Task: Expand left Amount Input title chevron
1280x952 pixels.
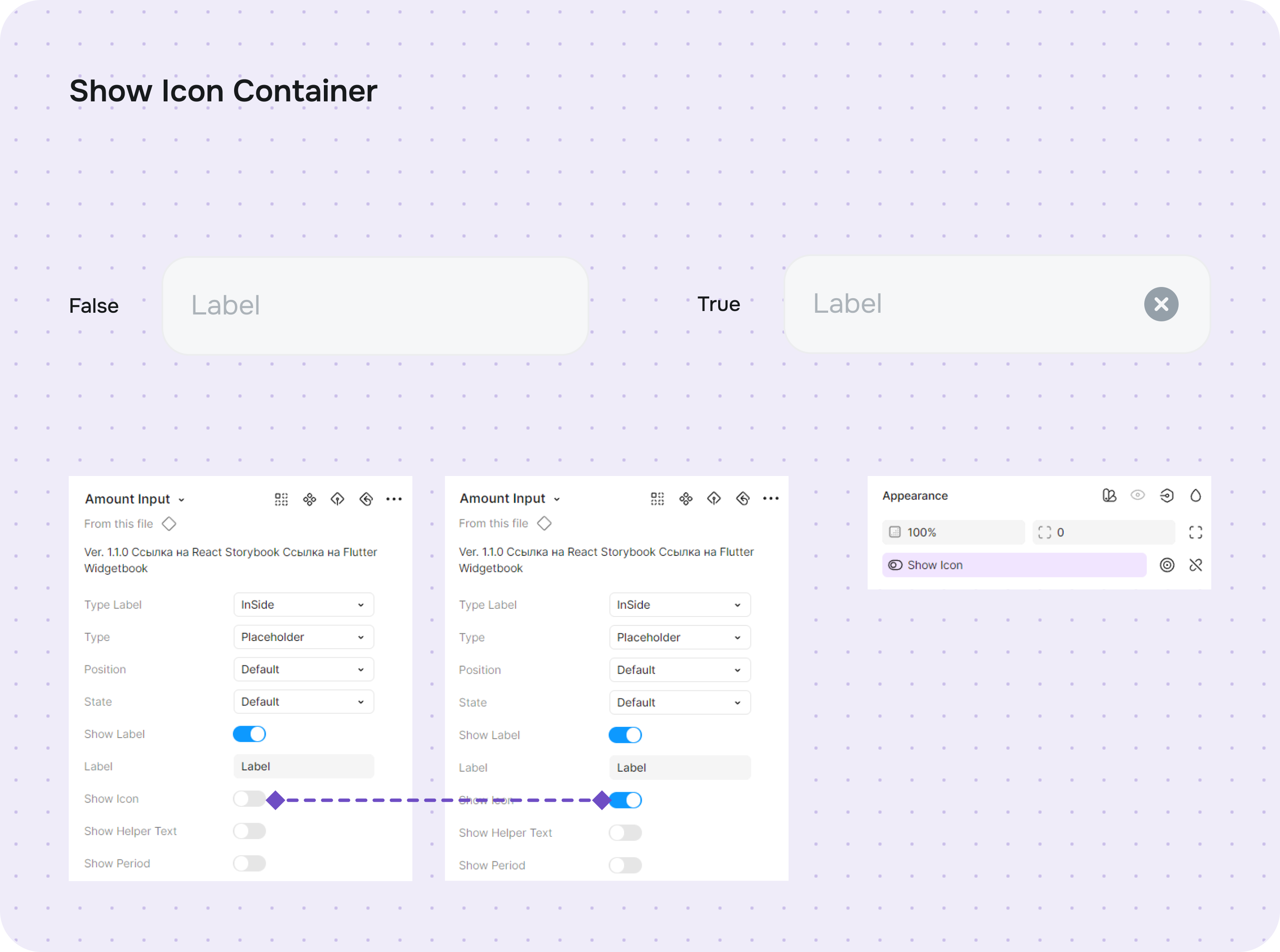Action: pos(181,500)
